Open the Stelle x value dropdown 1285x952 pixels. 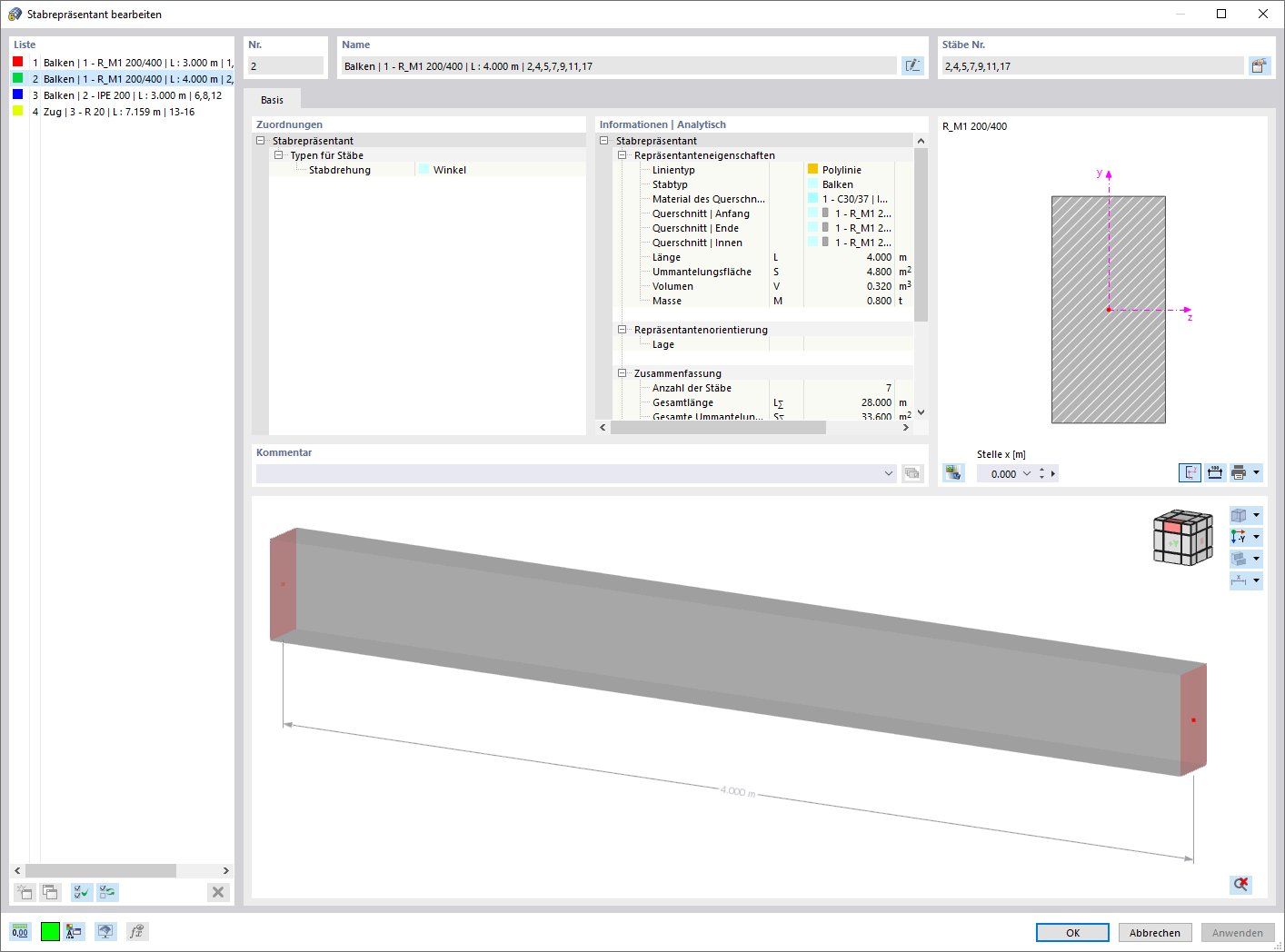[1027, 473]
